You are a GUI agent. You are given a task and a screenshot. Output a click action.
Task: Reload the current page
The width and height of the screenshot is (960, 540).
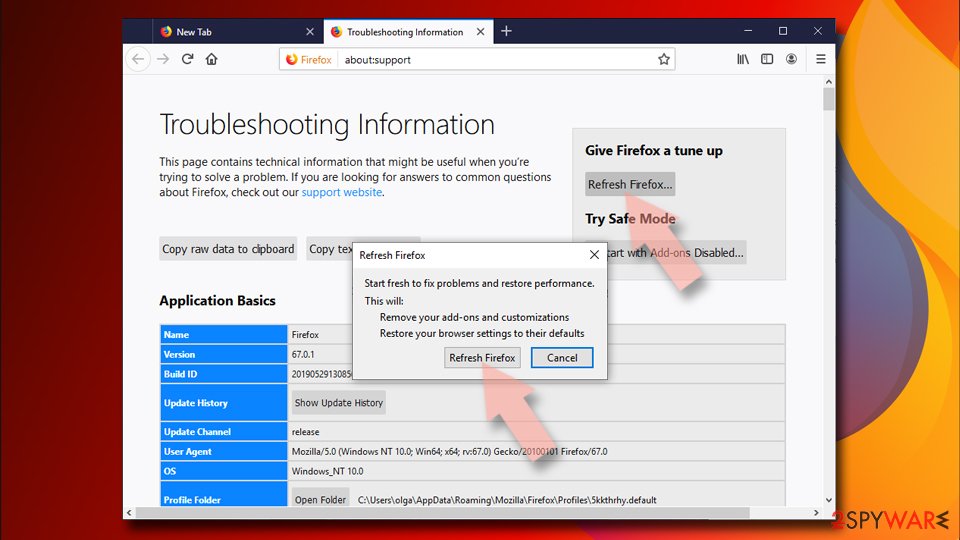[x=187, y=59]
